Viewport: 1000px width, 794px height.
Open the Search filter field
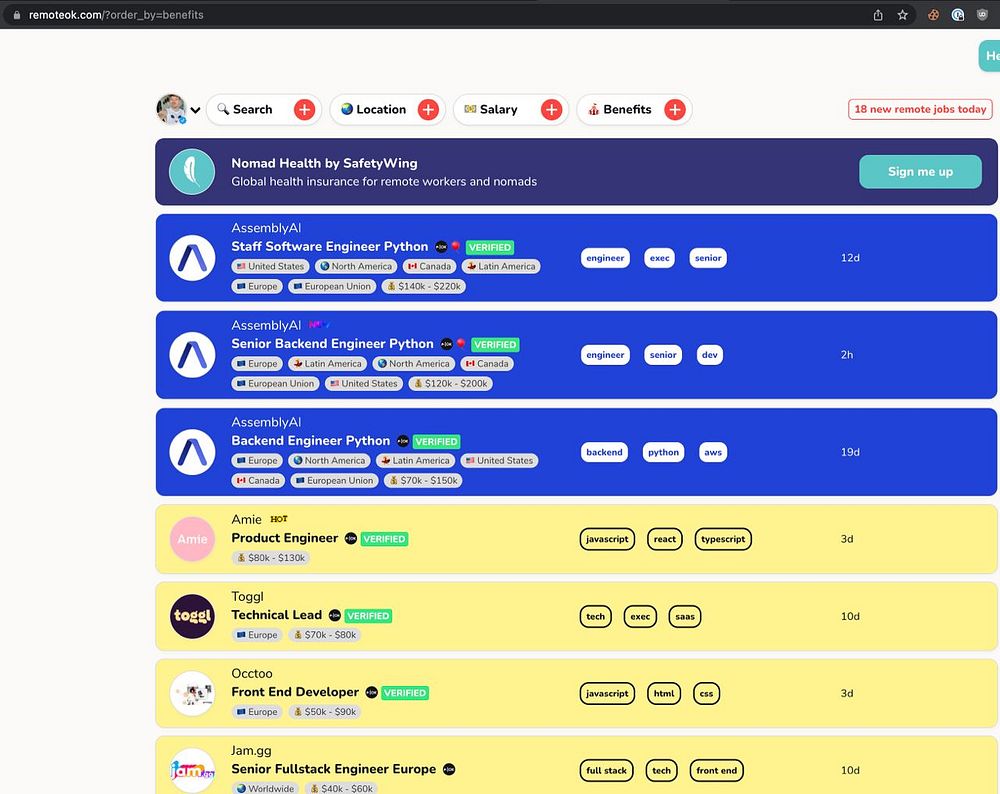pyautogui.click(x=263, y=110)
